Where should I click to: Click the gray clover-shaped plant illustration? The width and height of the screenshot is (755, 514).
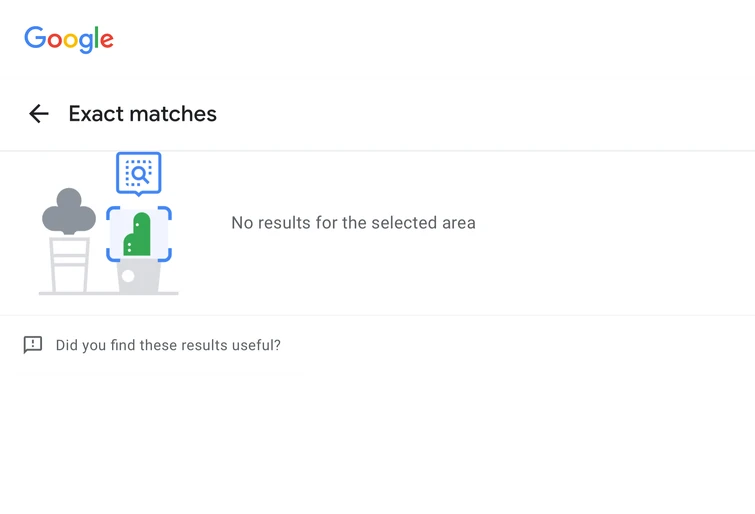[69, 210]
